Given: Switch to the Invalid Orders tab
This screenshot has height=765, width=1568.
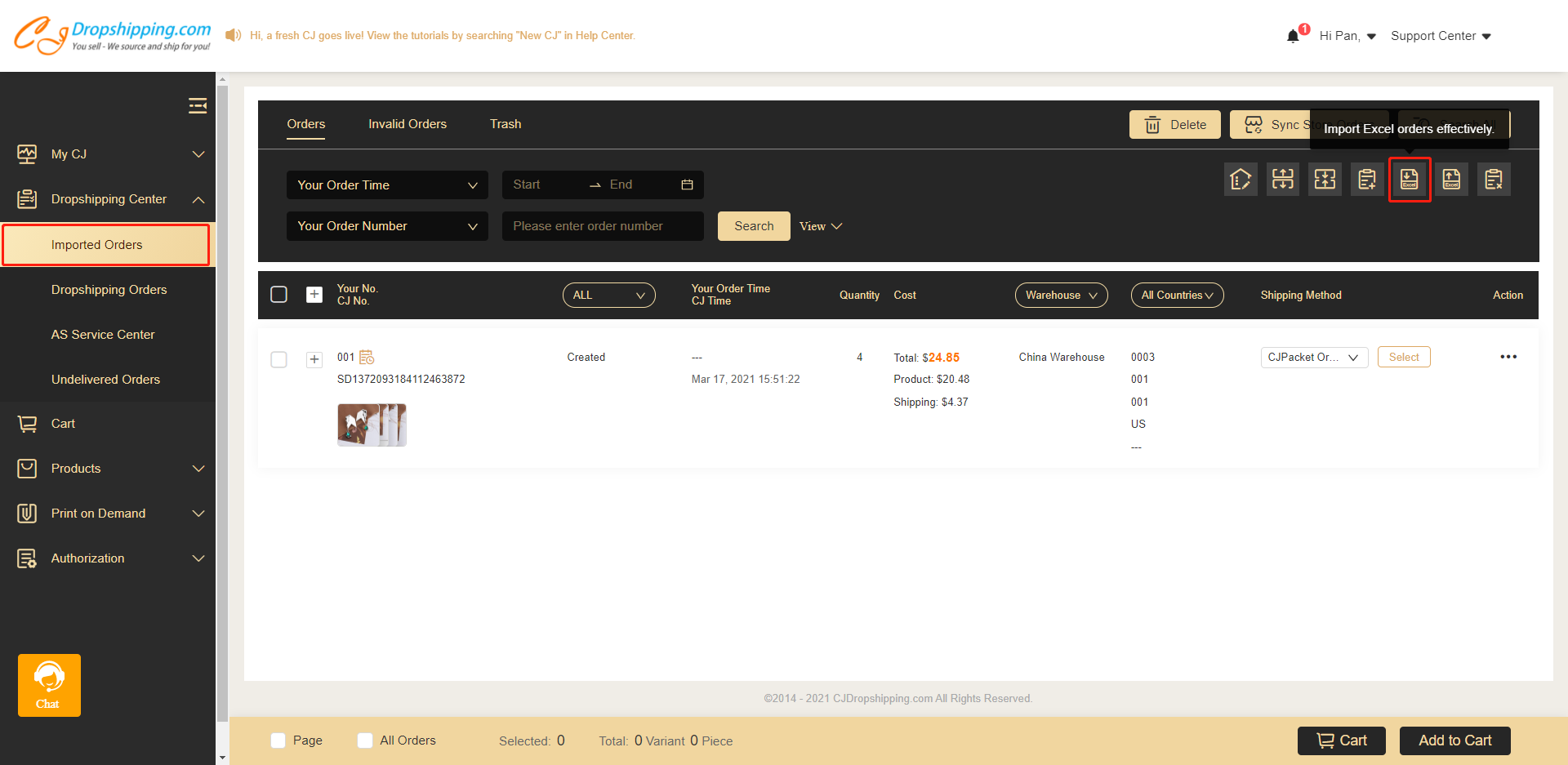Looking at the screenshot, I should pyautogui.click(x=407, y=124).
